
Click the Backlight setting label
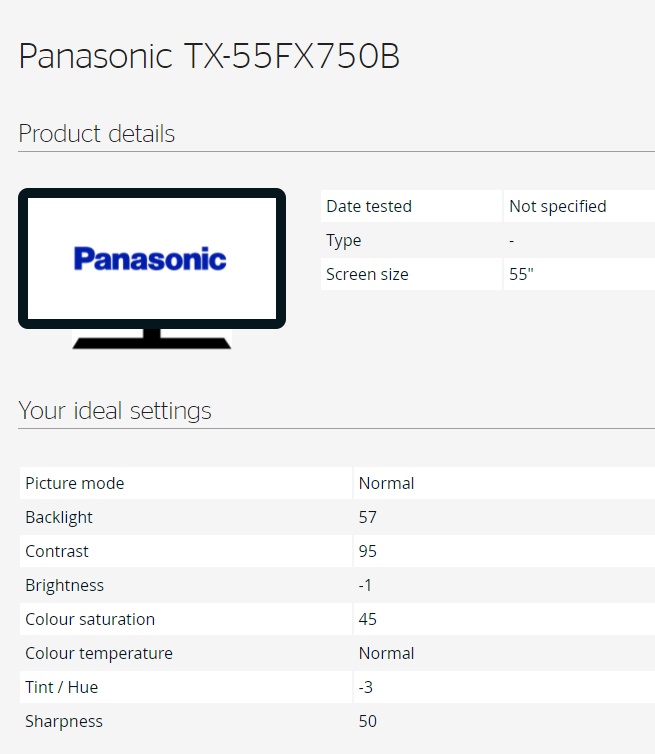pyautogui.click(x=59, y=517)
